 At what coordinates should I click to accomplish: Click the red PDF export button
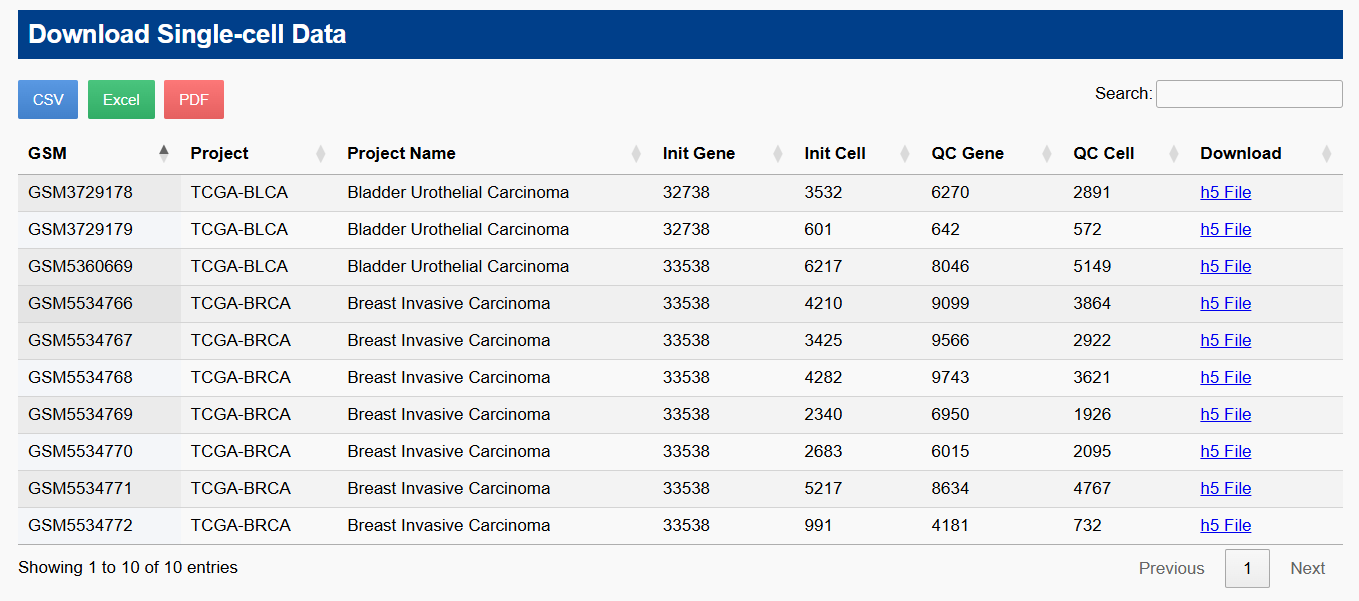click(x=194, y=100)
